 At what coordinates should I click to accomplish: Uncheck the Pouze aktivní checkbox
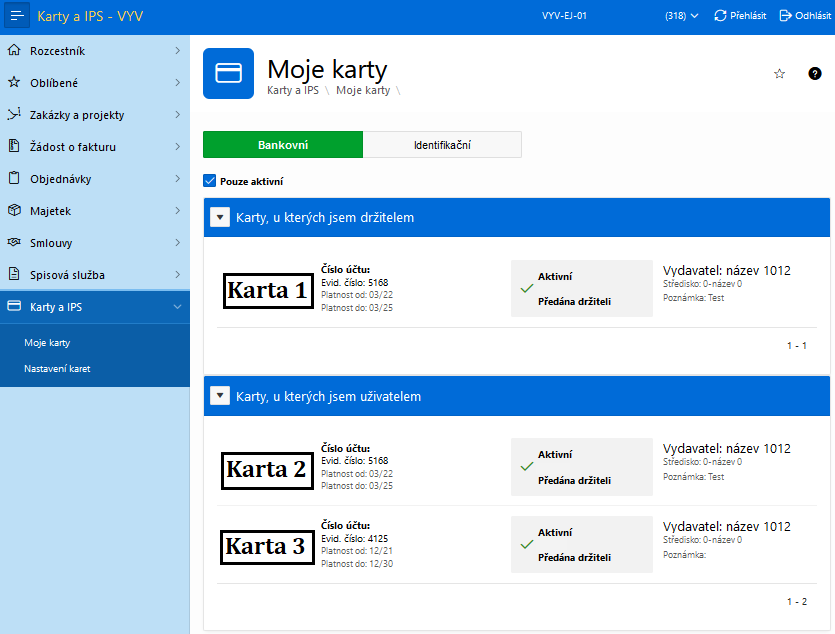pyautogui.click(x=210, y=181)
